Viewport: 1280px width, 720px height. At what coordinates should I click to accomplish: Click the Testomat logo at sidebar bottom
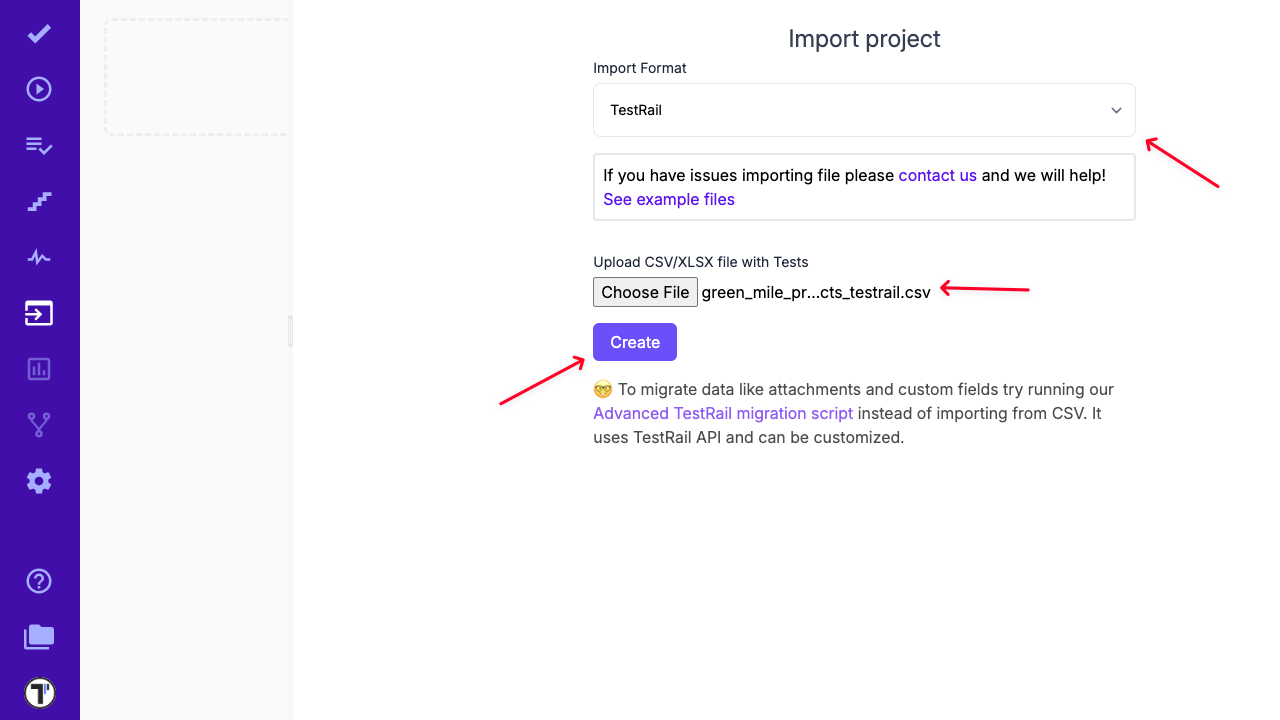pos(39,692)
